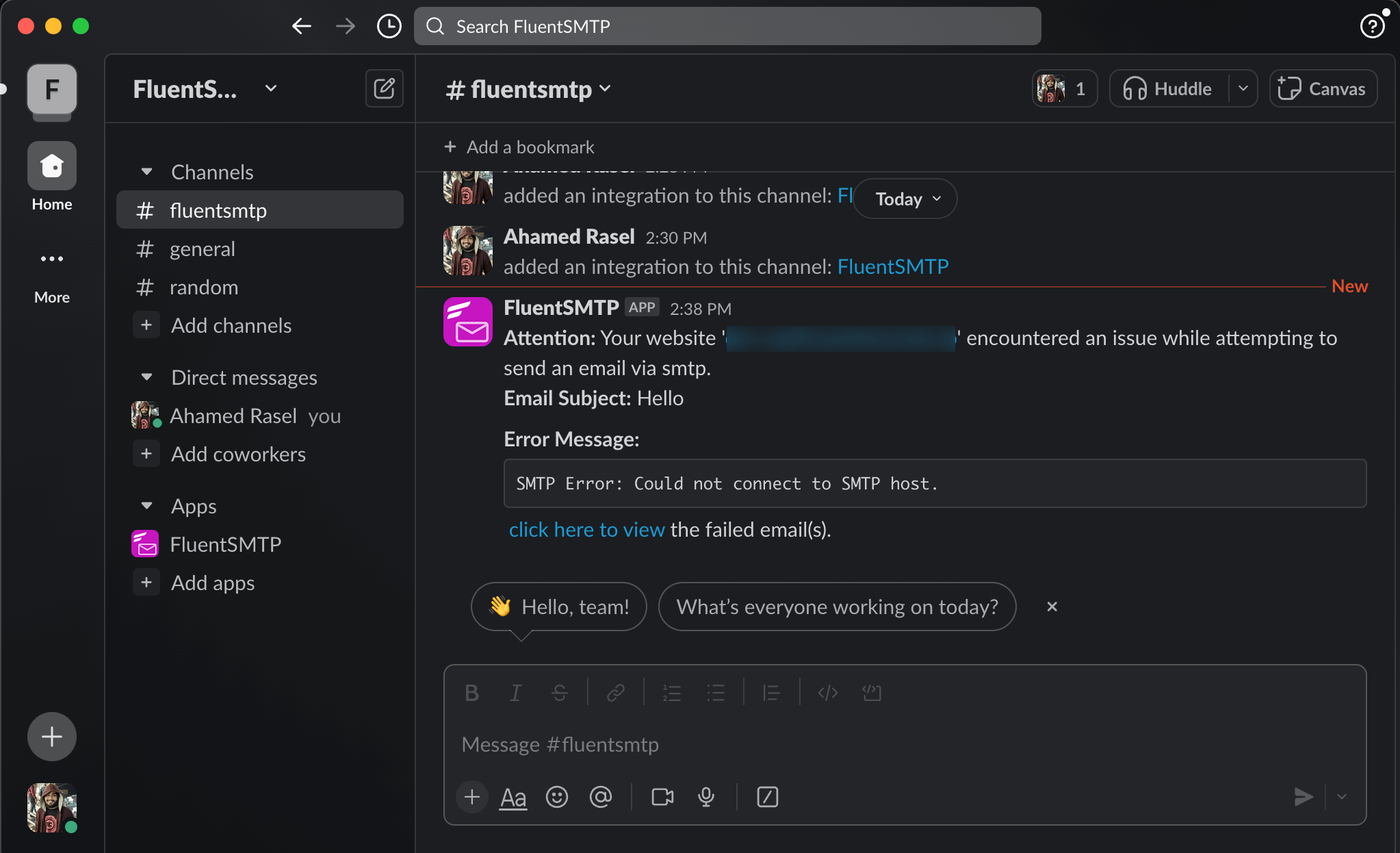View channel members count button

click(1064, 88)
